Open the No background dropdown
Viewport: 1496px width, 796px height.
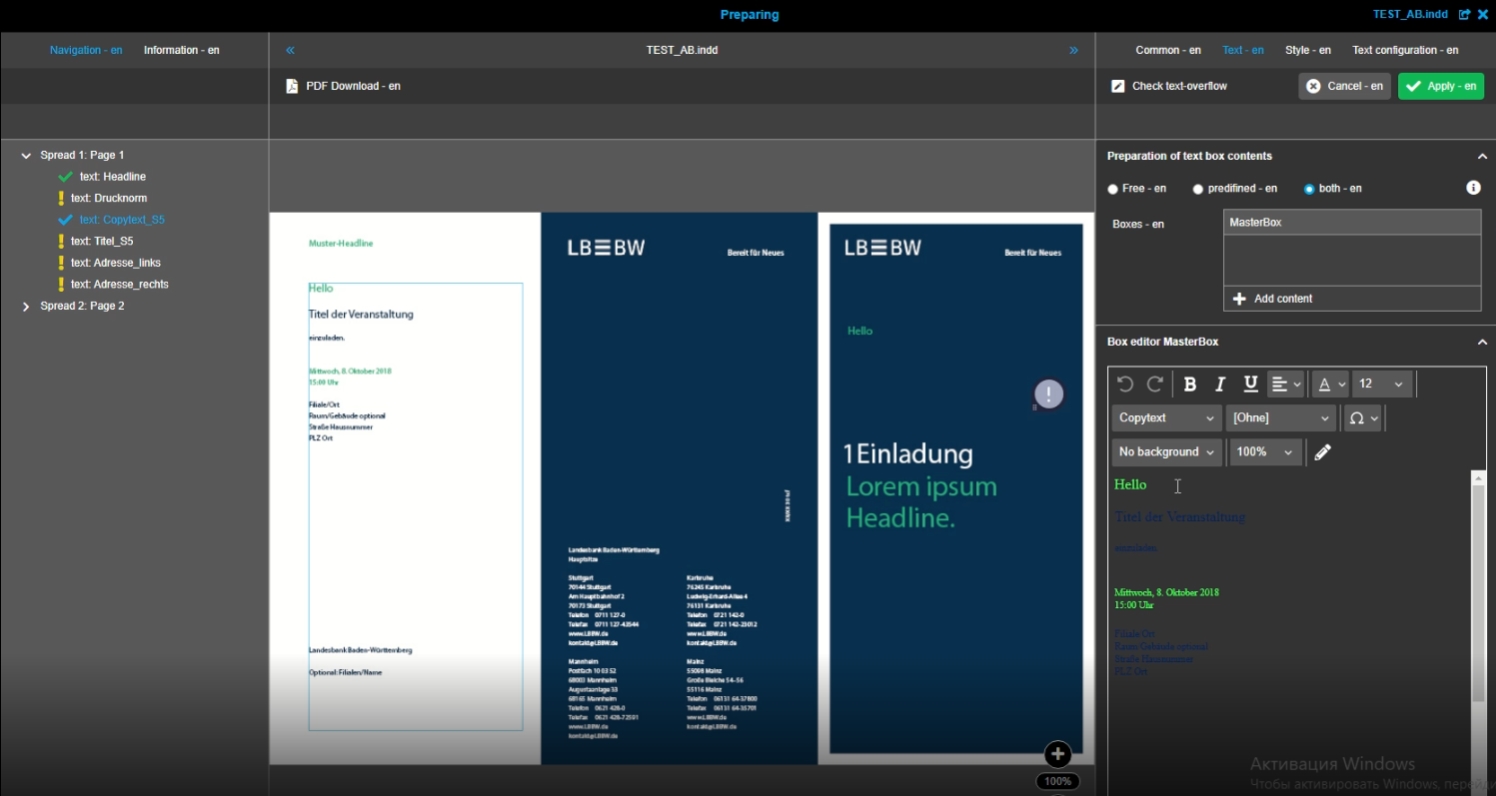coord(1167,452)
